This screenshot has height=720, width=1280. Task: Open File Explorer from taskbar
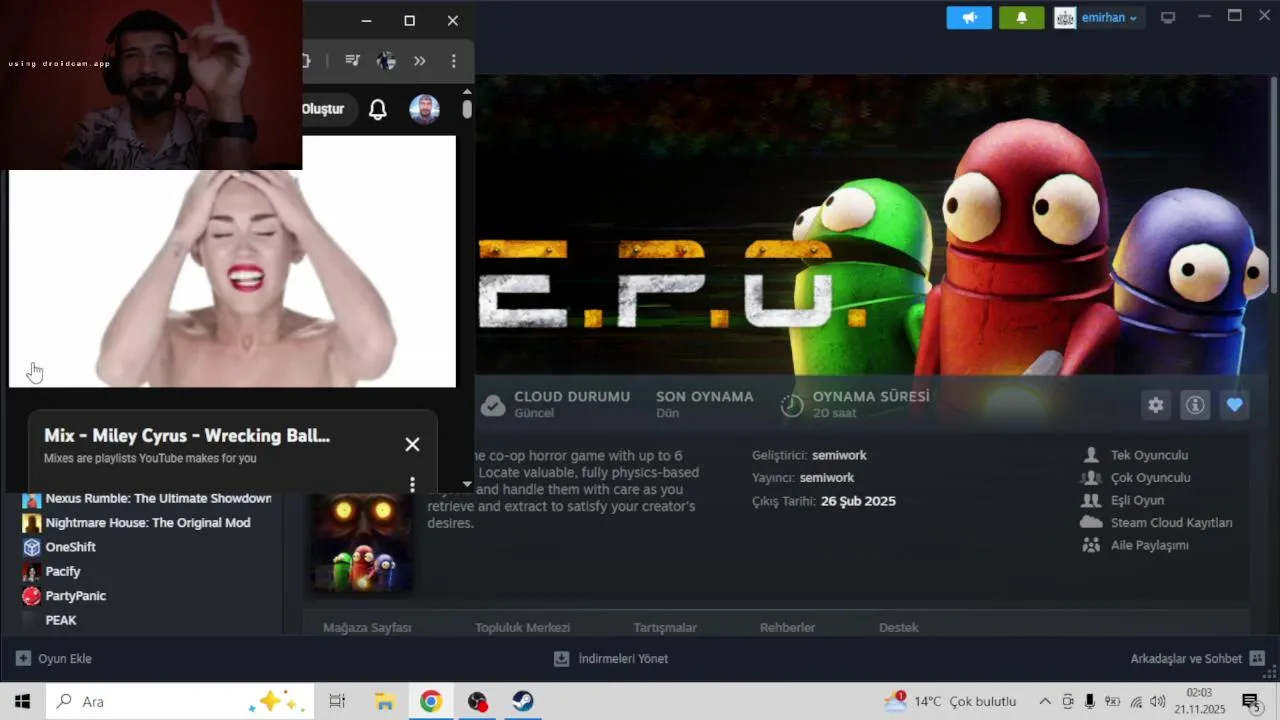[384, 701]
